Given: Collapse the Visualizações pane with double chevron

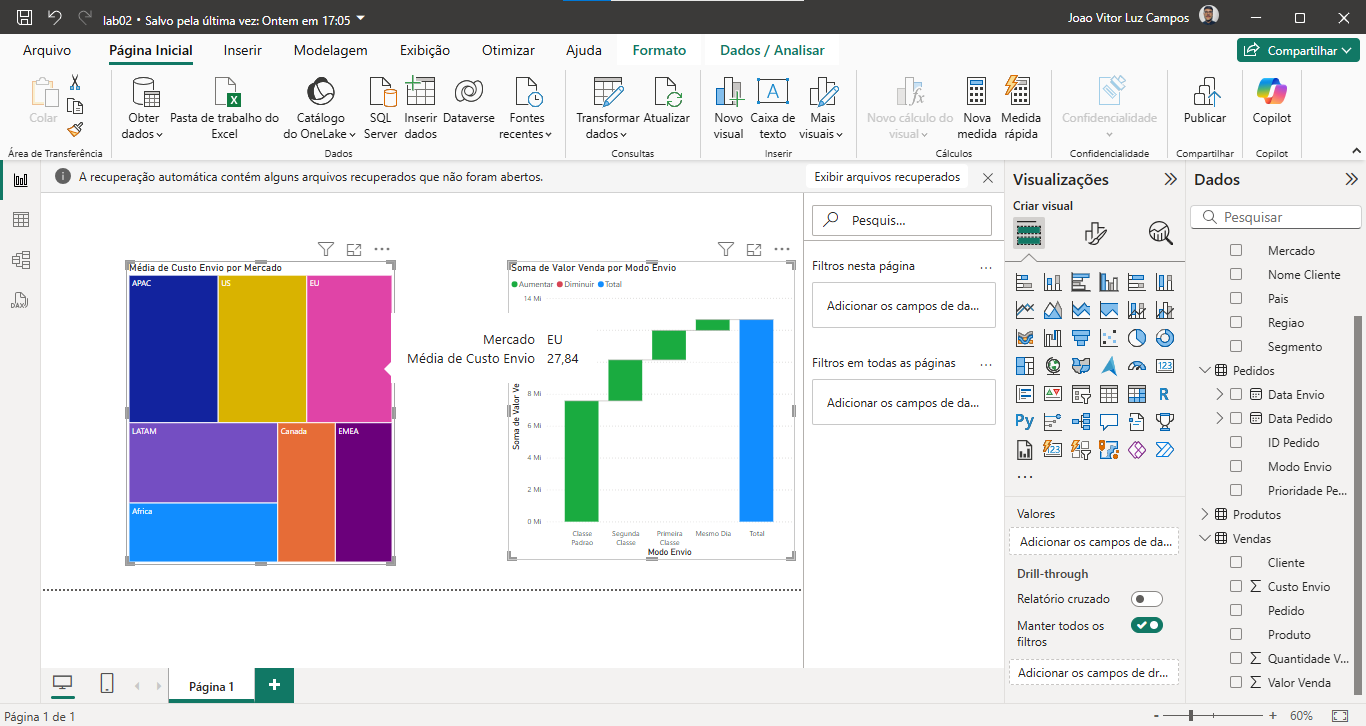Looking at the screenshot, I should (1170, 180).
